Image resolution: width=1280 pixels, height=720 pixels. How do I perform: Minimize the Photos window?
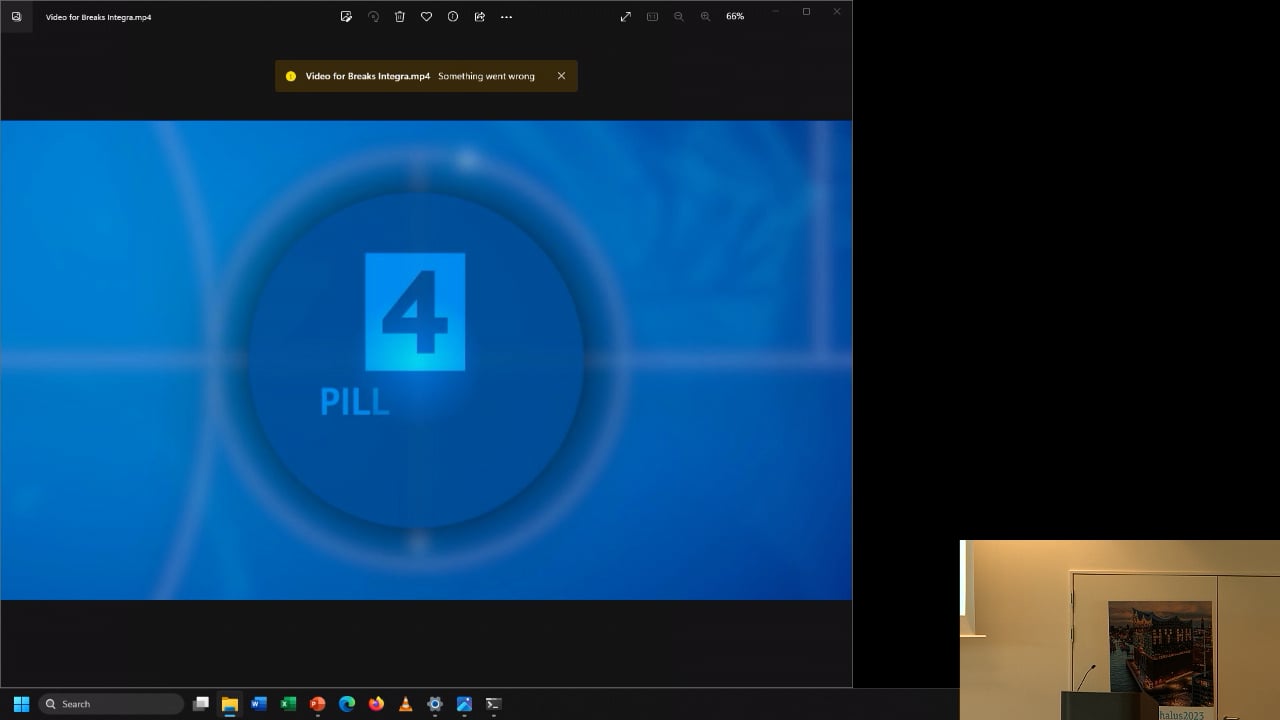coord(775,12)
